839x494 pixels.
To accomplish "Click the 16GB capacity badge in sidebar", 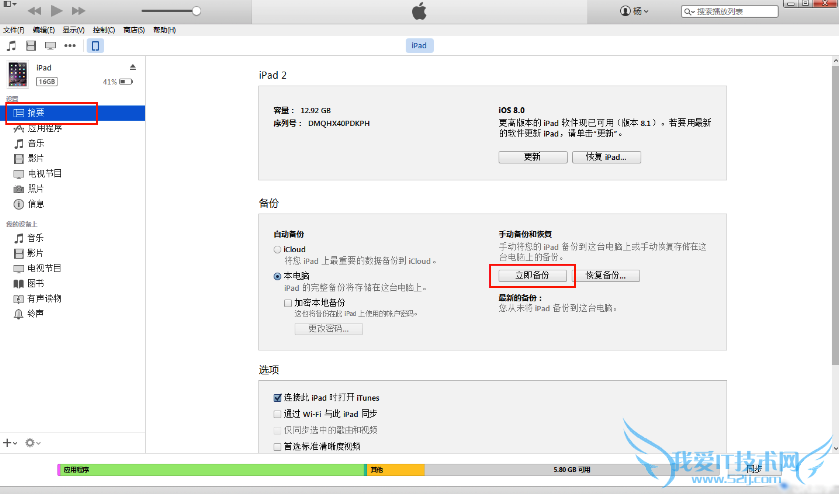I will click(x=47, y=81).
